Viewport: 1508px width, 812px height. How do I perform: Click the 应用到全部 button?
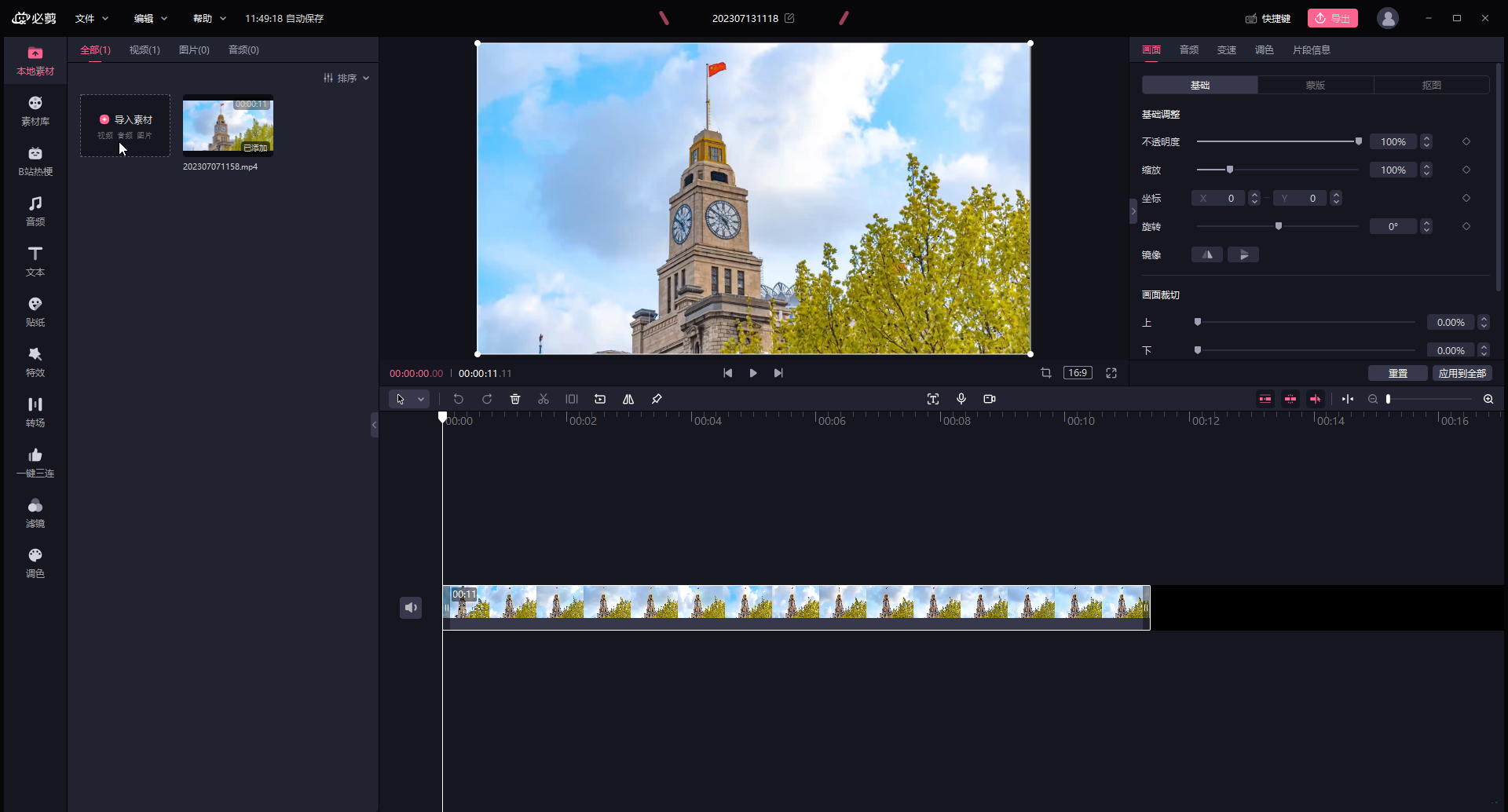tap(1462, 373)
